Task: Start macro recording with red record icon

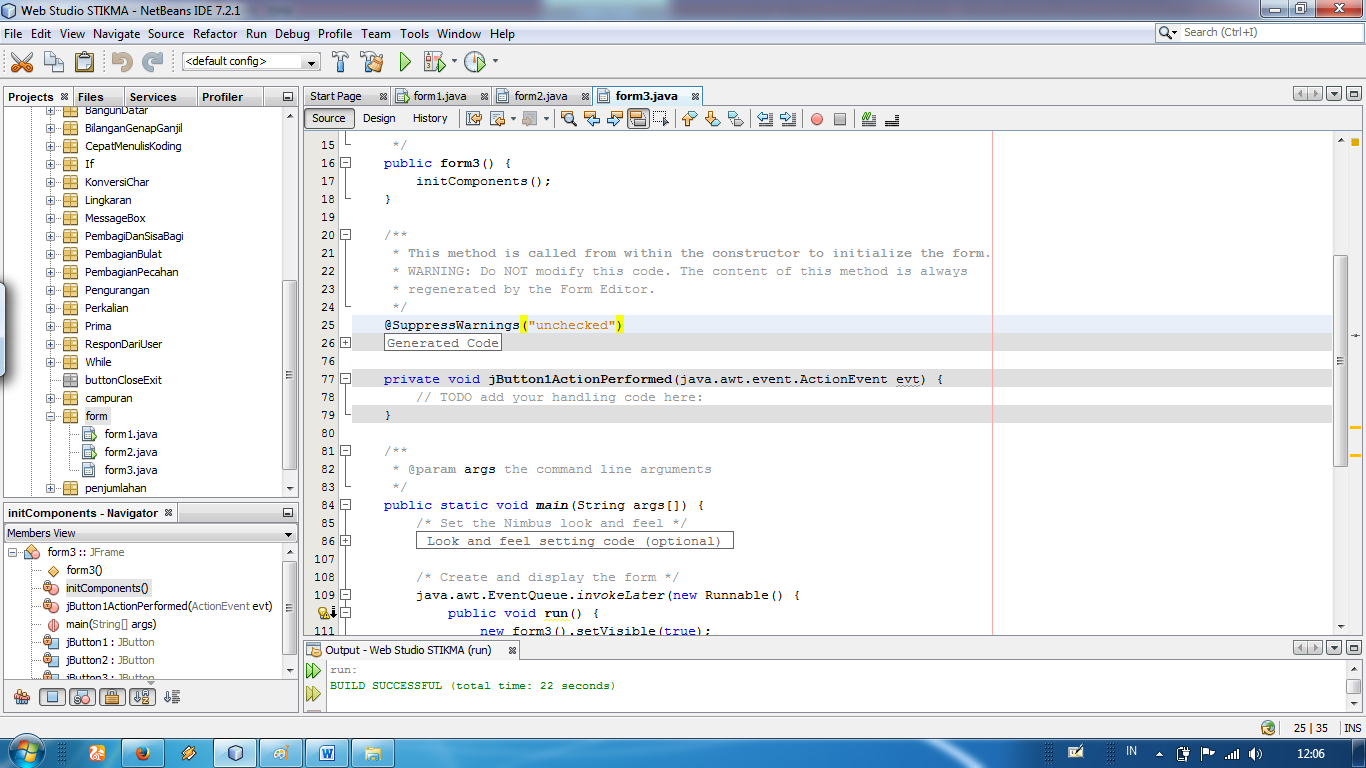Action: (816, 118)
